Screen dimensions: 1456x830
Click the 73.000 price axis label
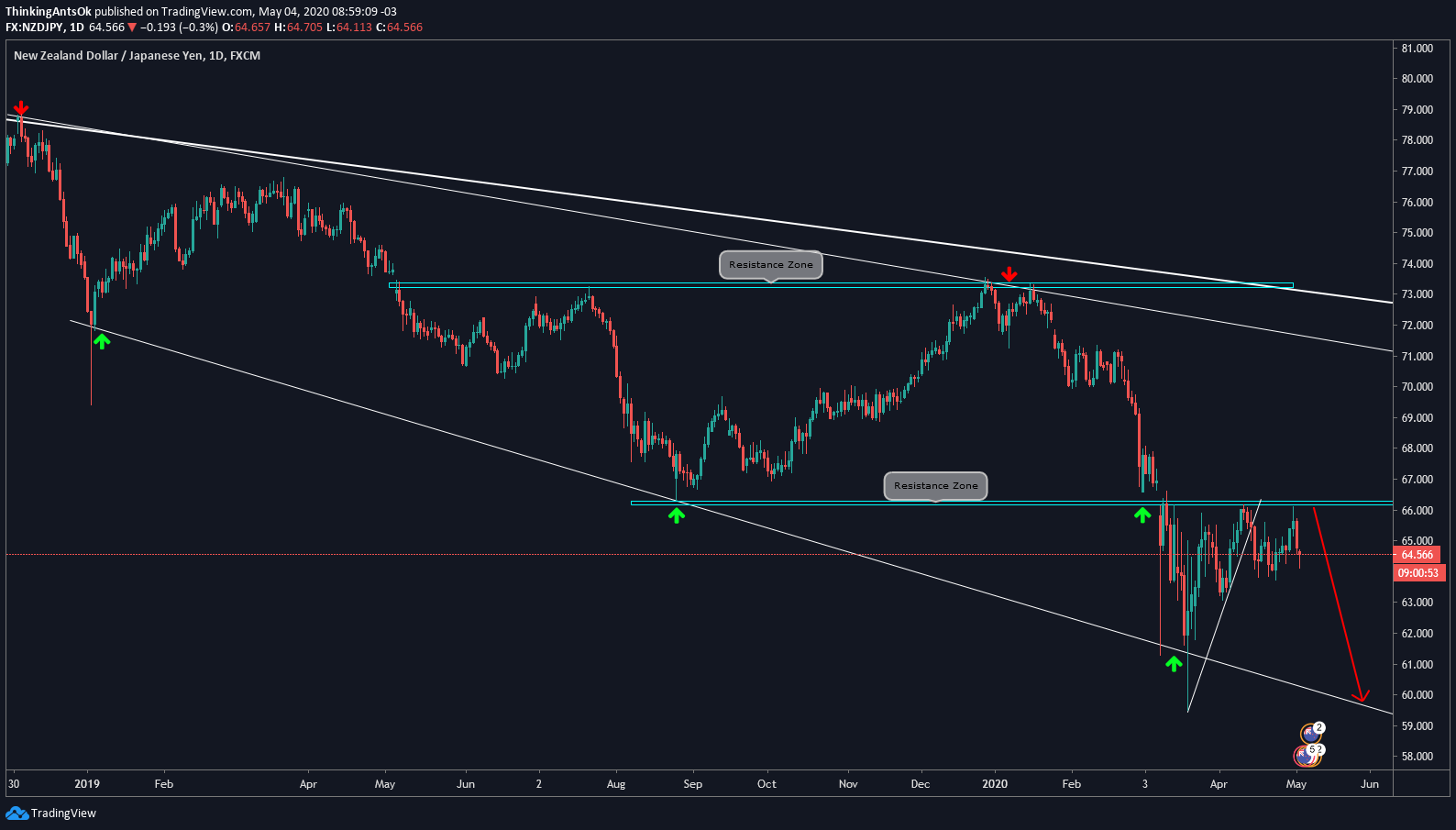(1417, 295)
